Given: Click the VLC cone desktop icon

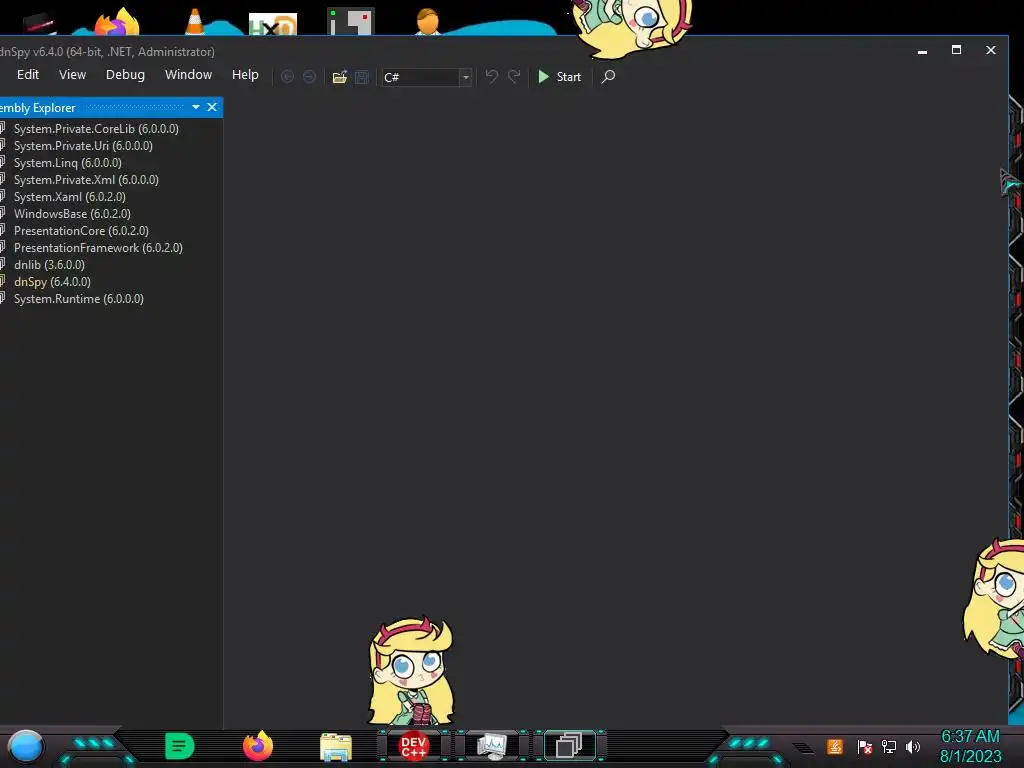Looking at the screenshot, I should coord(195,21).
